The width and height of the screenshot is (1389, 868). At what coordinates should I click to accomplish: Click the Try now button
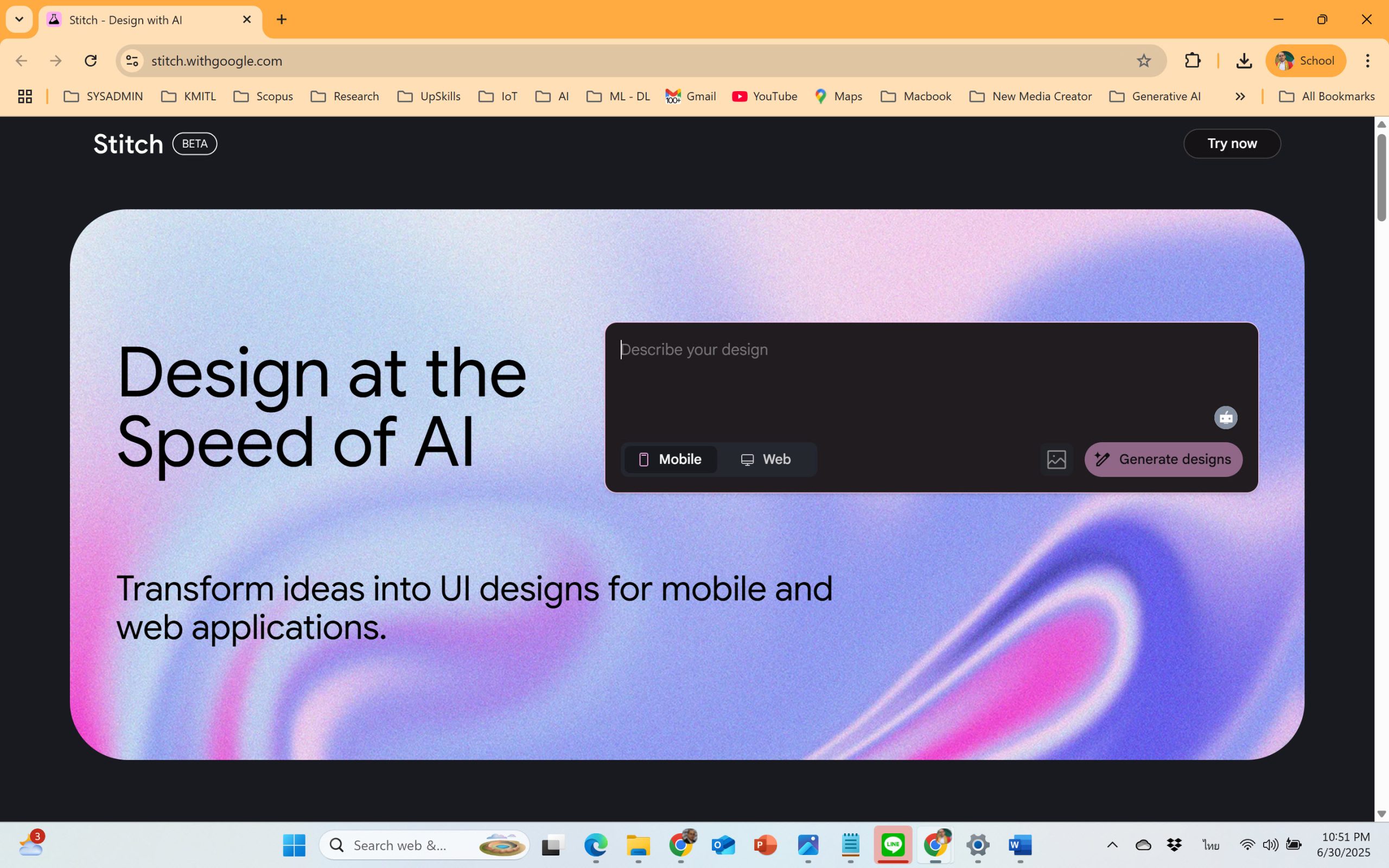click(1232, 144)
